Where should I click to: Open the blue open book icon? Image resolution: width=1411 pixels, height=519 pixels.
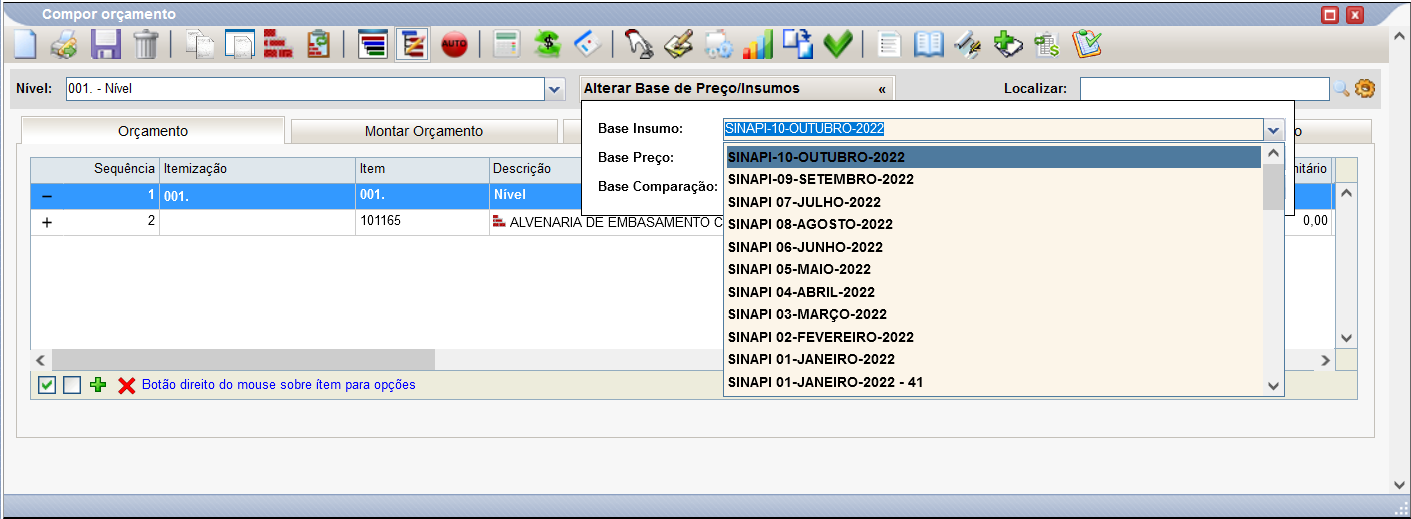929,44
